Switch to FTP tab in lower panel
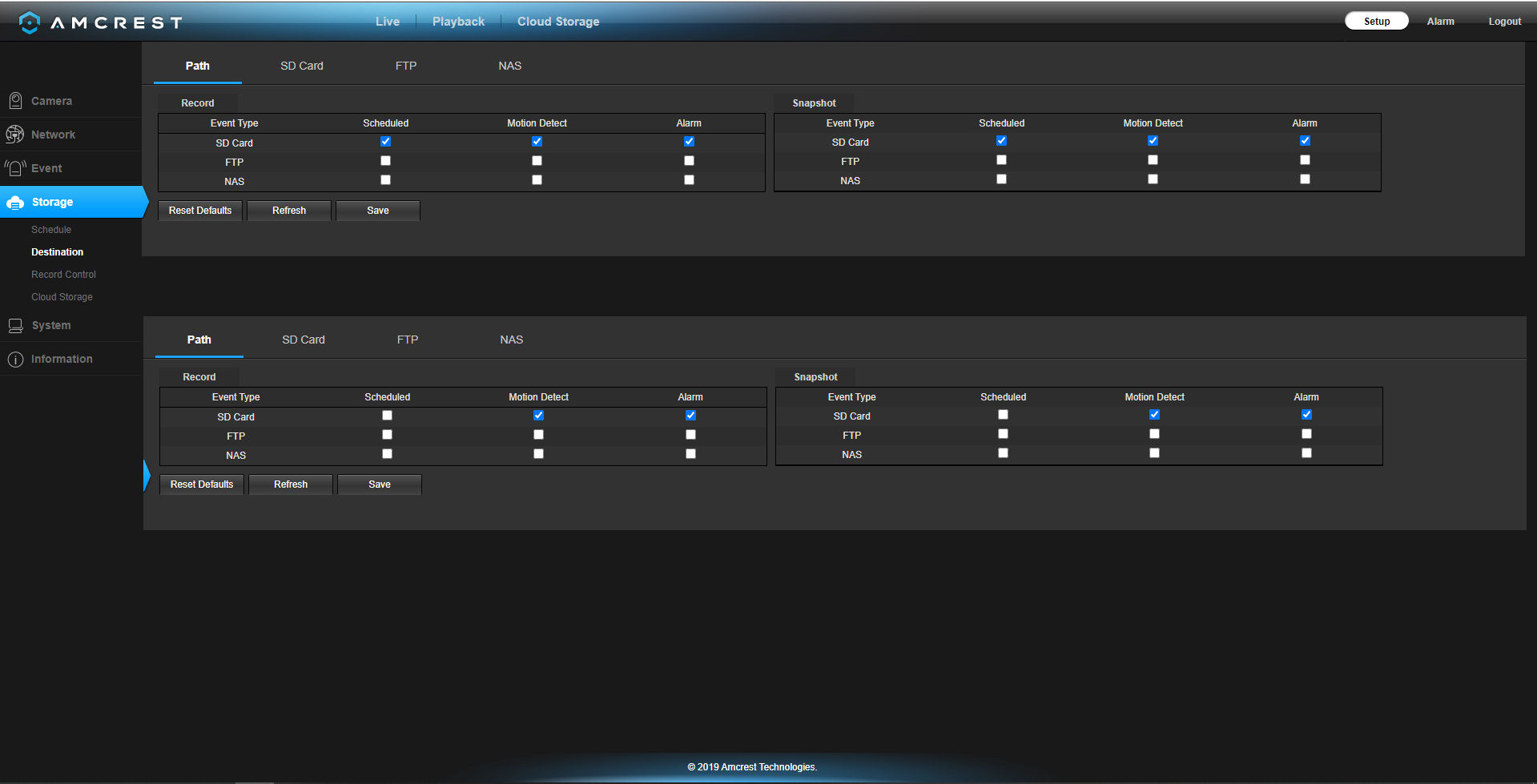The height and width of the screenshot is (784, 1537). click(408, 340)
